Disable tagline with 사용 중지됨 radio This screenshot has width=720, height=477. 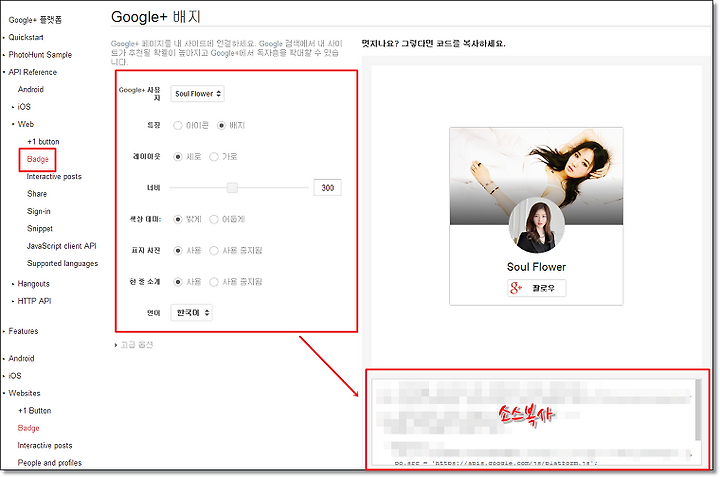click(x=214, y=281)
